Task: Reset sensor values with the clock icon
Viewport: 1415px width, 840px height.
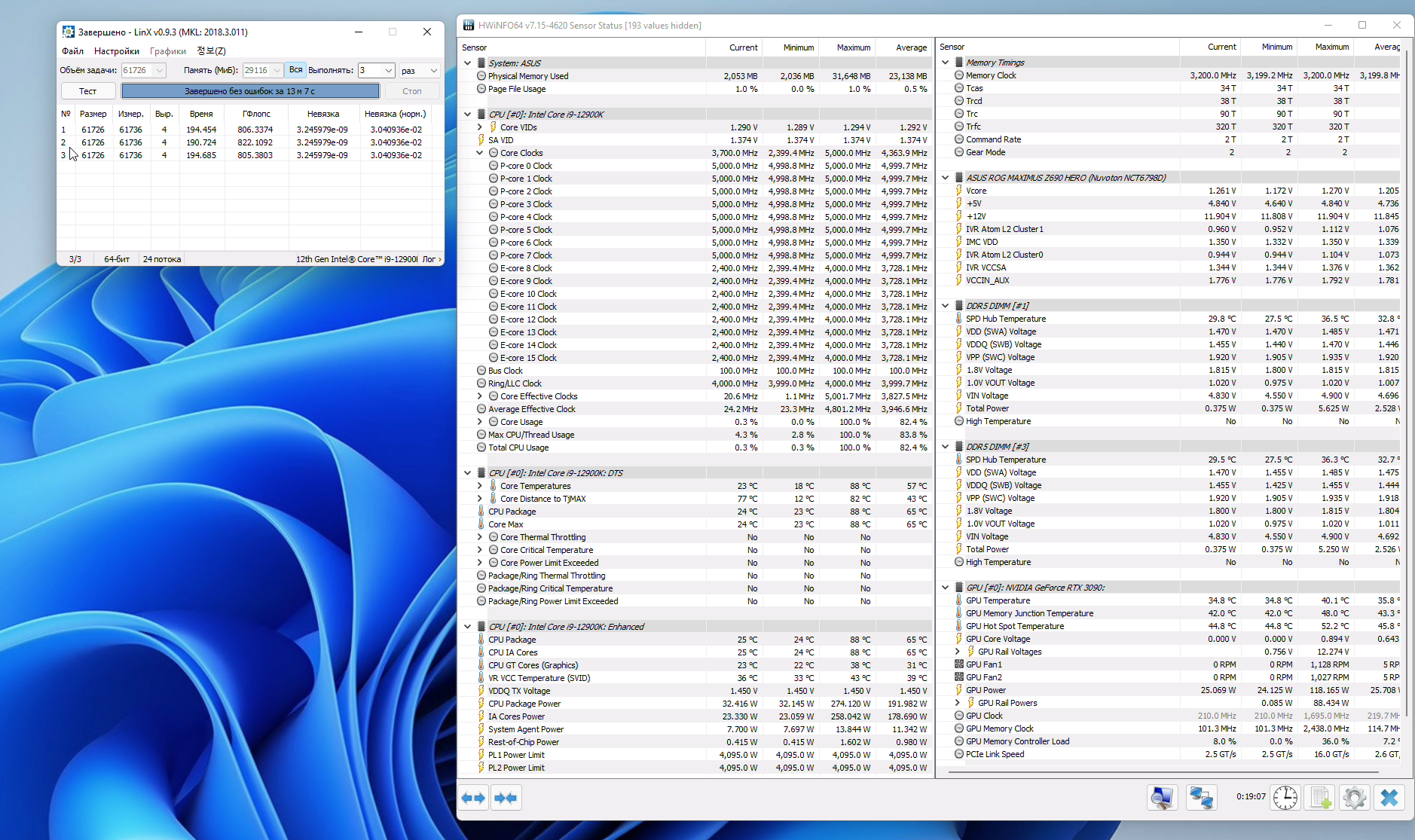Action: (1285, 797)
